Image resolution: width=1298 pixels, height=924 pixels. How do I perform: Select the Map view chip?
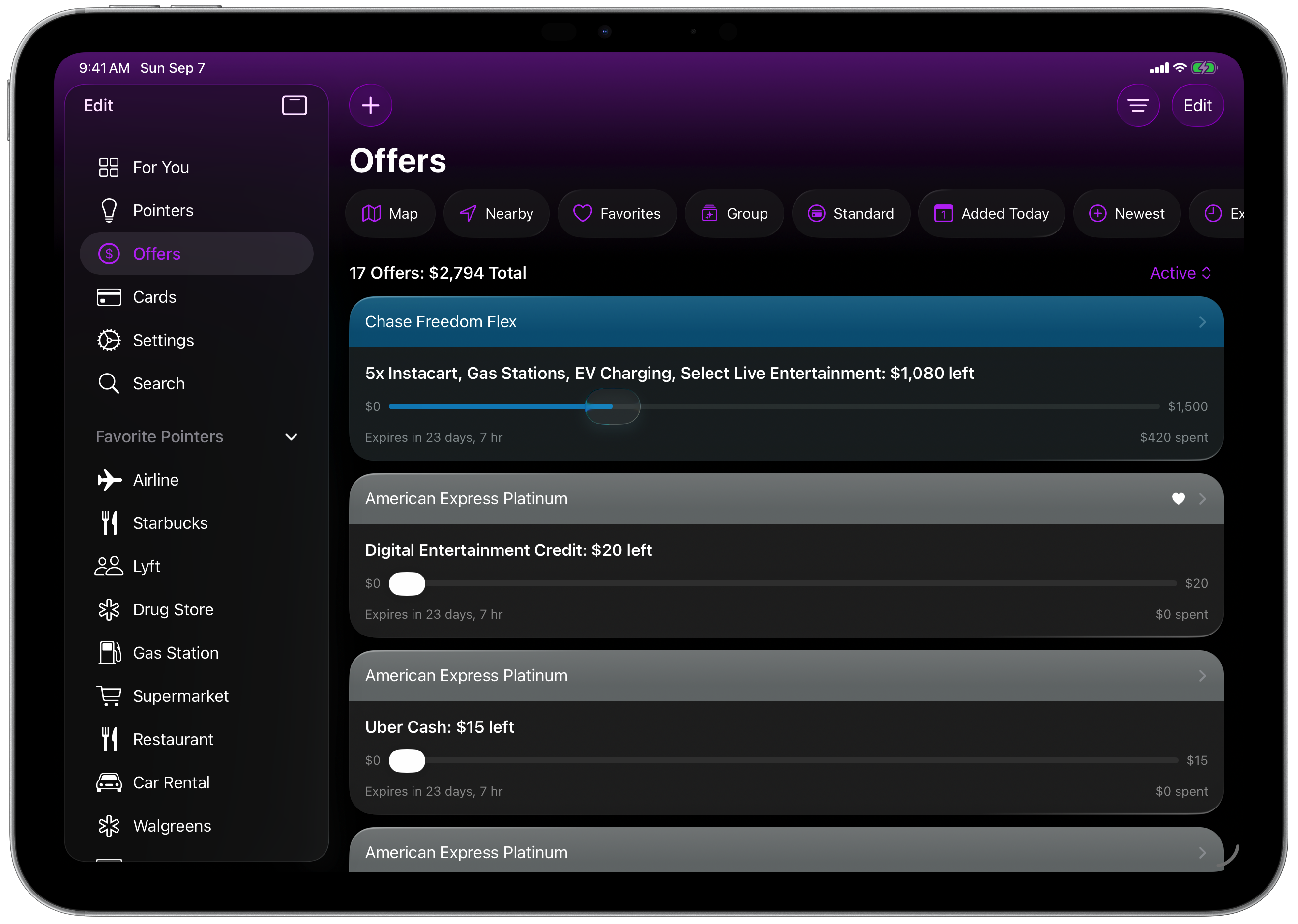390,214
